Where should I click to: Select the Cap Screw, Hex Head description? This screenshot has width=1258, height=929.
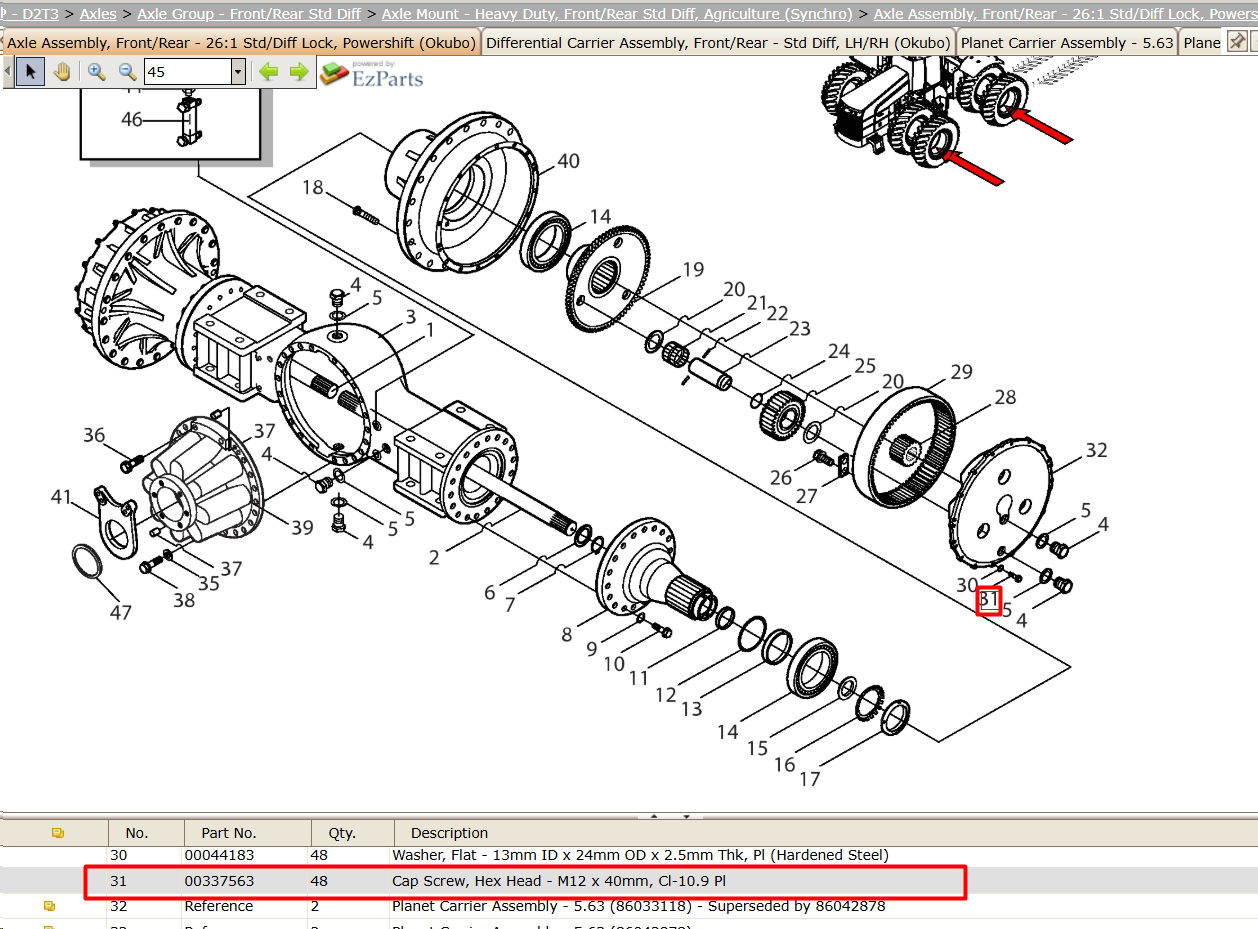pyautogui.click(x=559, y=881)
